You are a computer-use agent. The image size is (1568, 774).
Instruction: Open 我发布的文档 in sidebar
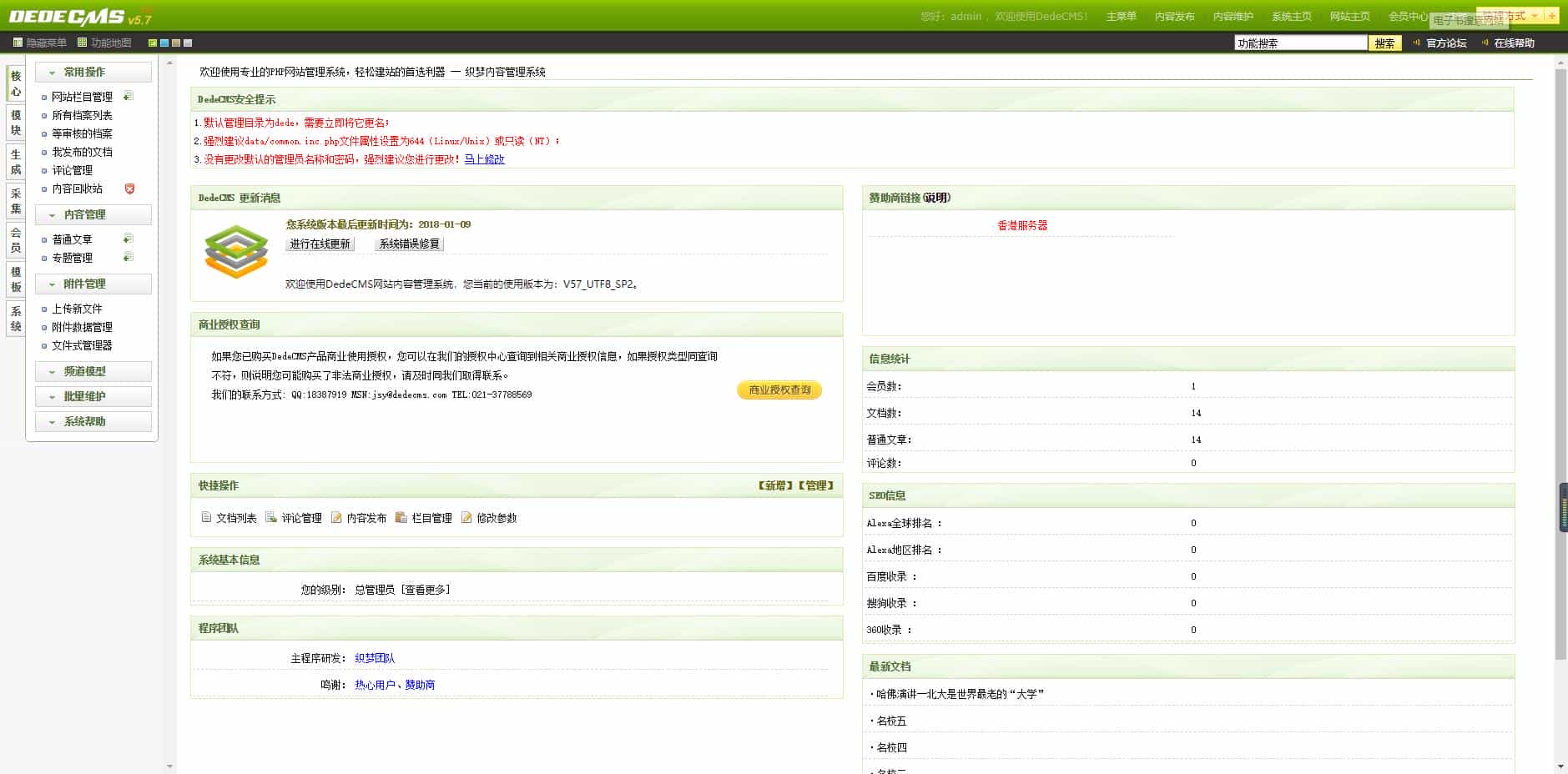[x=82, y=152]
